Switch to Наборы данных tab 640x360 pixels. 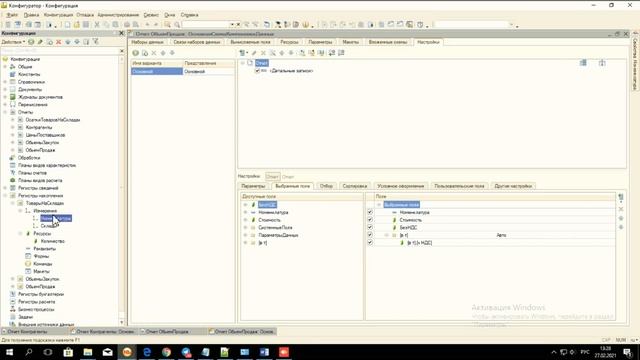147,42
